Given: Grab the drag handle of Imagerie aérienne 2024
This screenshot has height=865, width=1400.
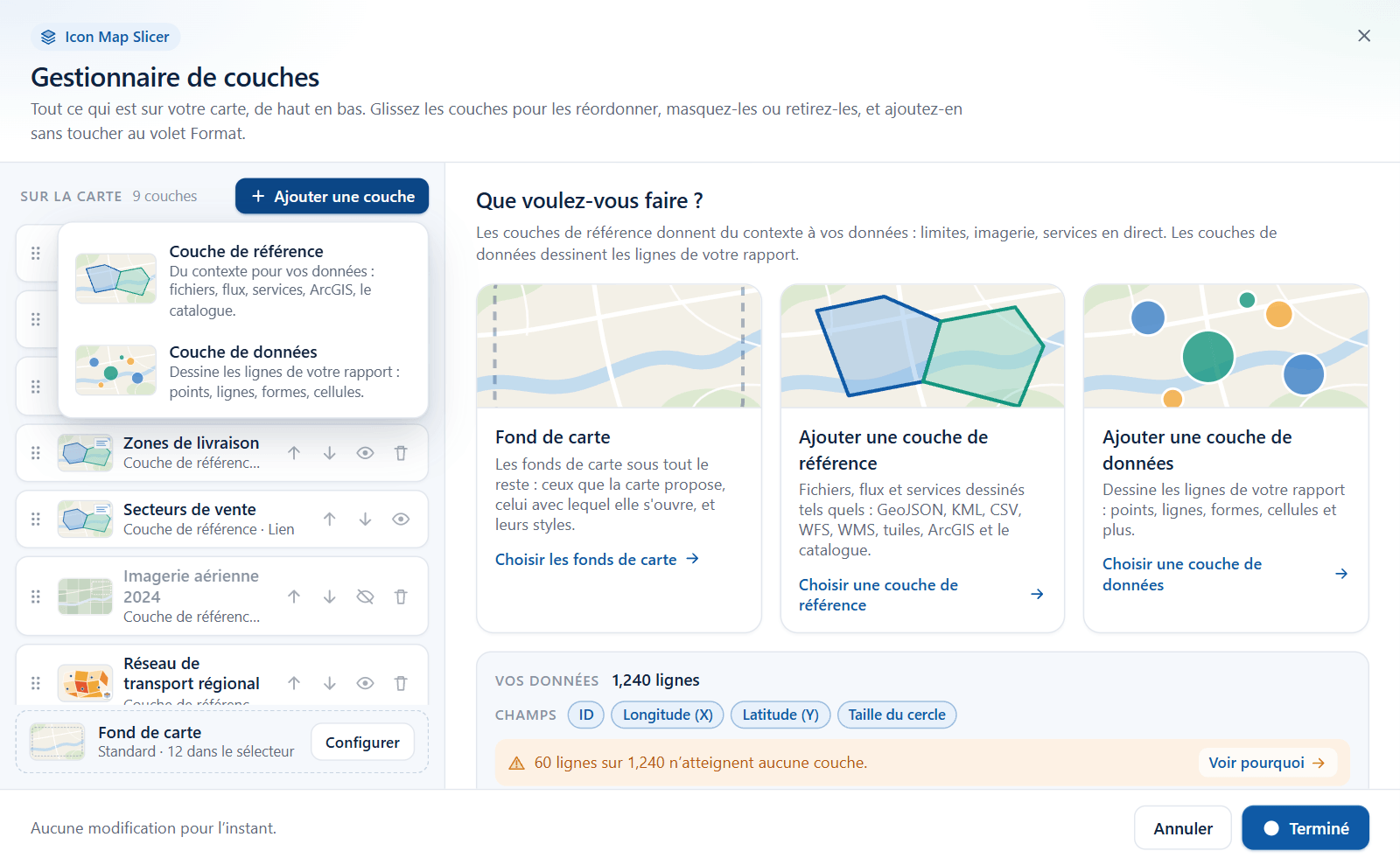Looking at the screenshot, I should coord(36,596).
